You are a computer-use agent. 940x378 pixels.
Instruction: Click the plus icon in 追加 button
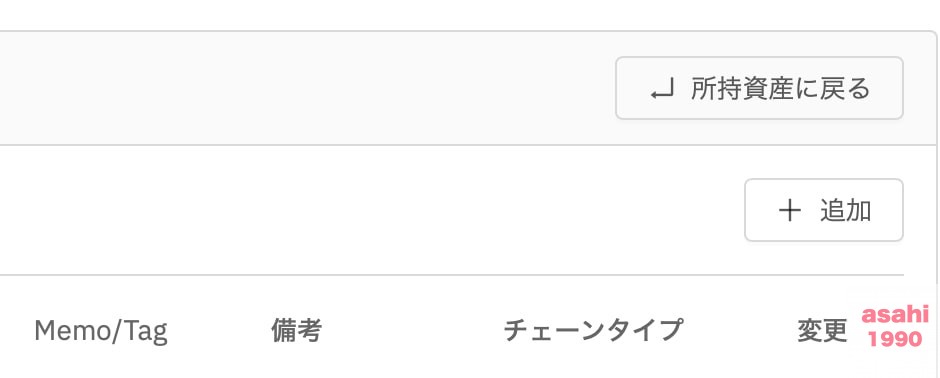[x=790, y=210]
